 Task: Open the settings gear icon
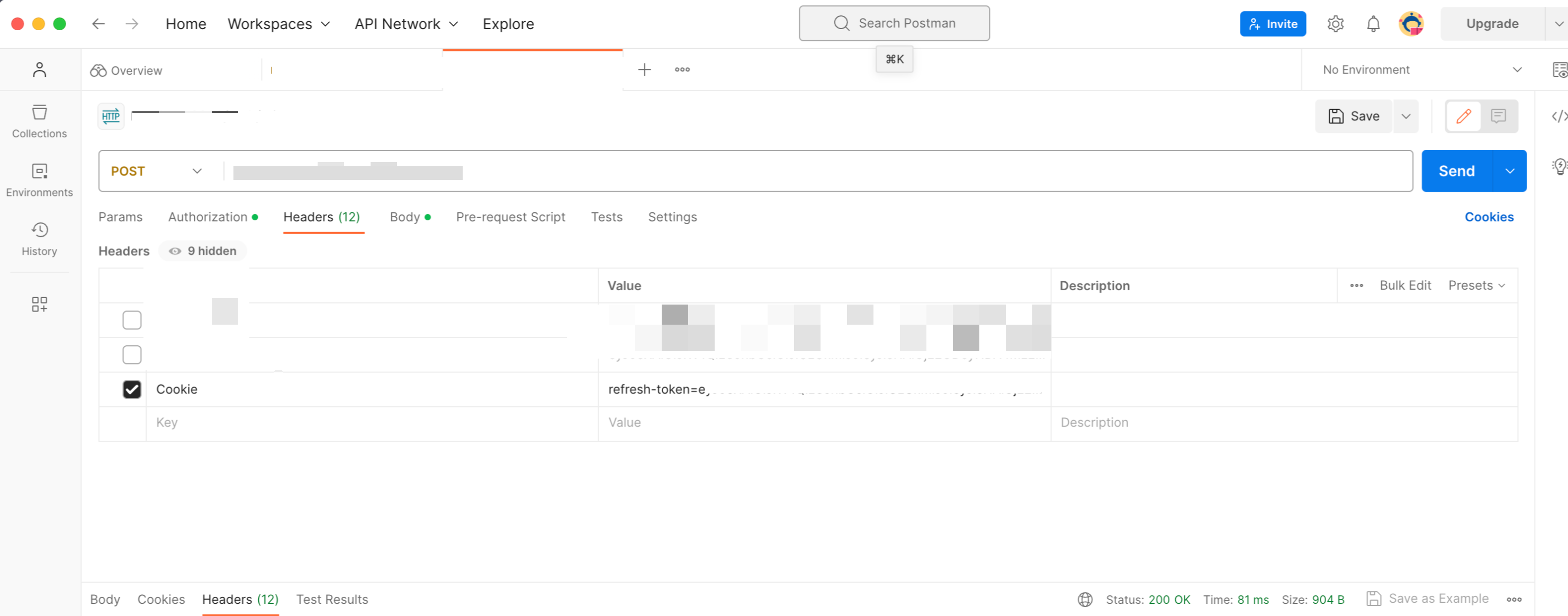(x=1336, y=24)
